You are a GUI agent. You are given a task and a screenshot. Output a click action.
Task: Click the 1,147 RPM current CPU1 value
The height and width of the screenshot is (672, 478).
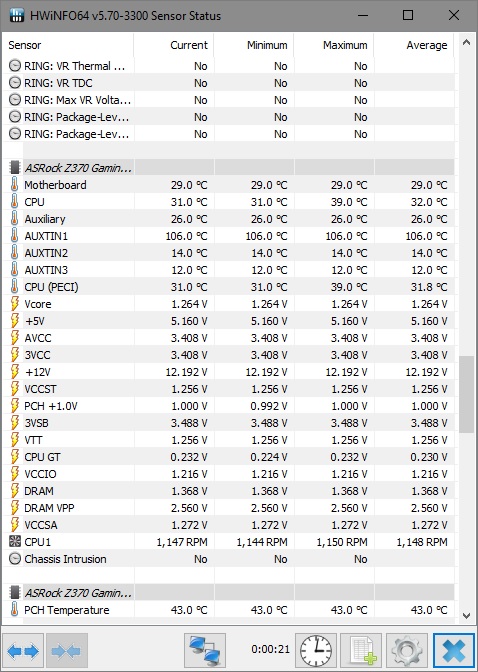pos(182,542)
